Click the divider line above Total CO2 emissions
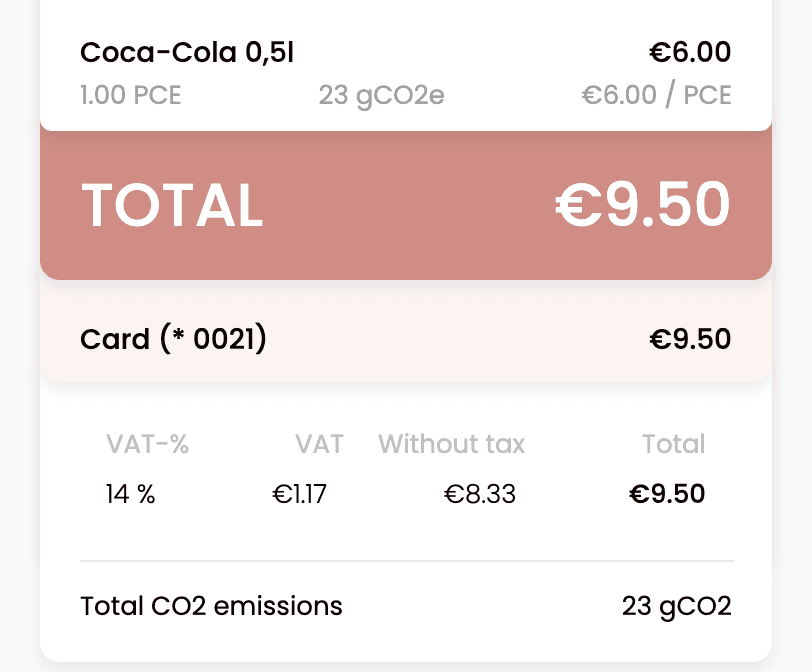Image resolution: width=812 pixels, height=672 pixels. click(406, 561)
